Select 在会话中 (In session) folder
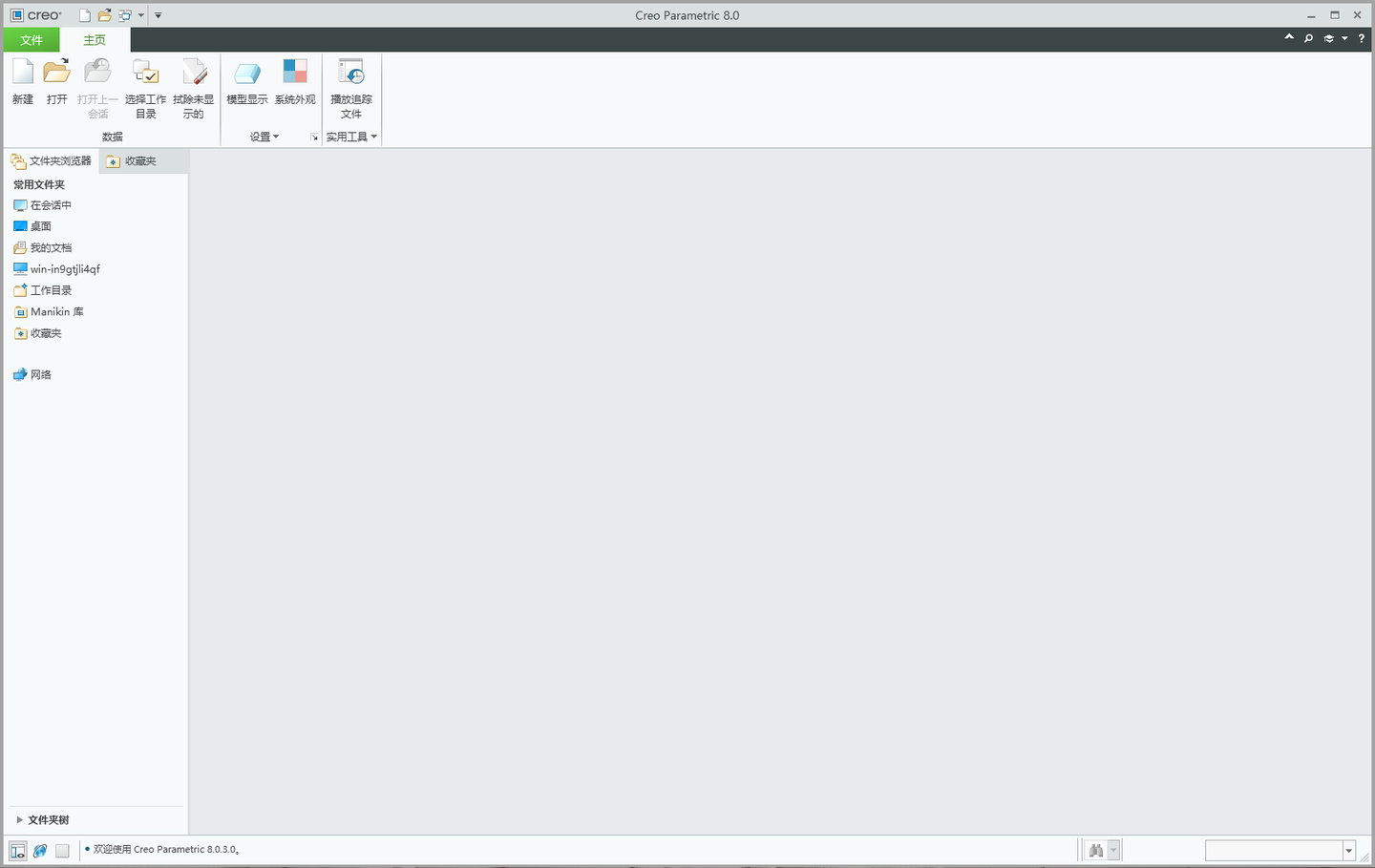Viewport: 1375px width, 868px height. 43,205
